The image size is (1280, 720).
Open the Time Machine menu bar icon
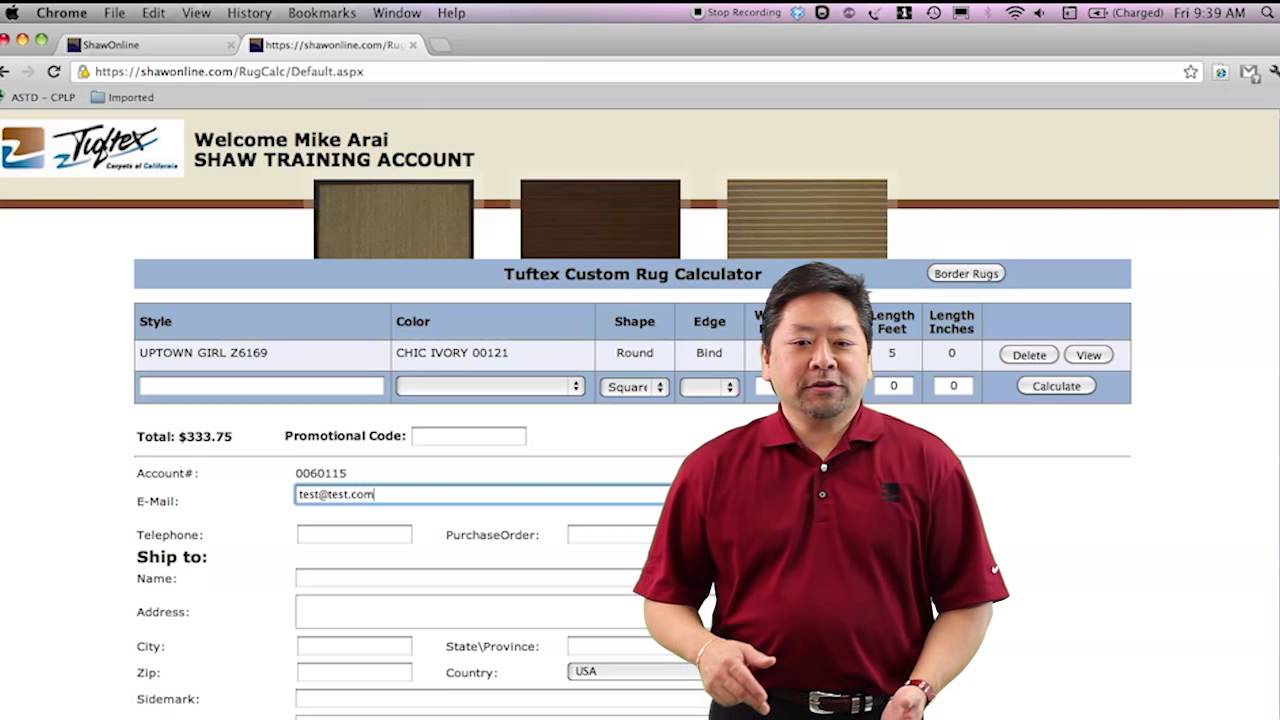click(x=933, y=13)
